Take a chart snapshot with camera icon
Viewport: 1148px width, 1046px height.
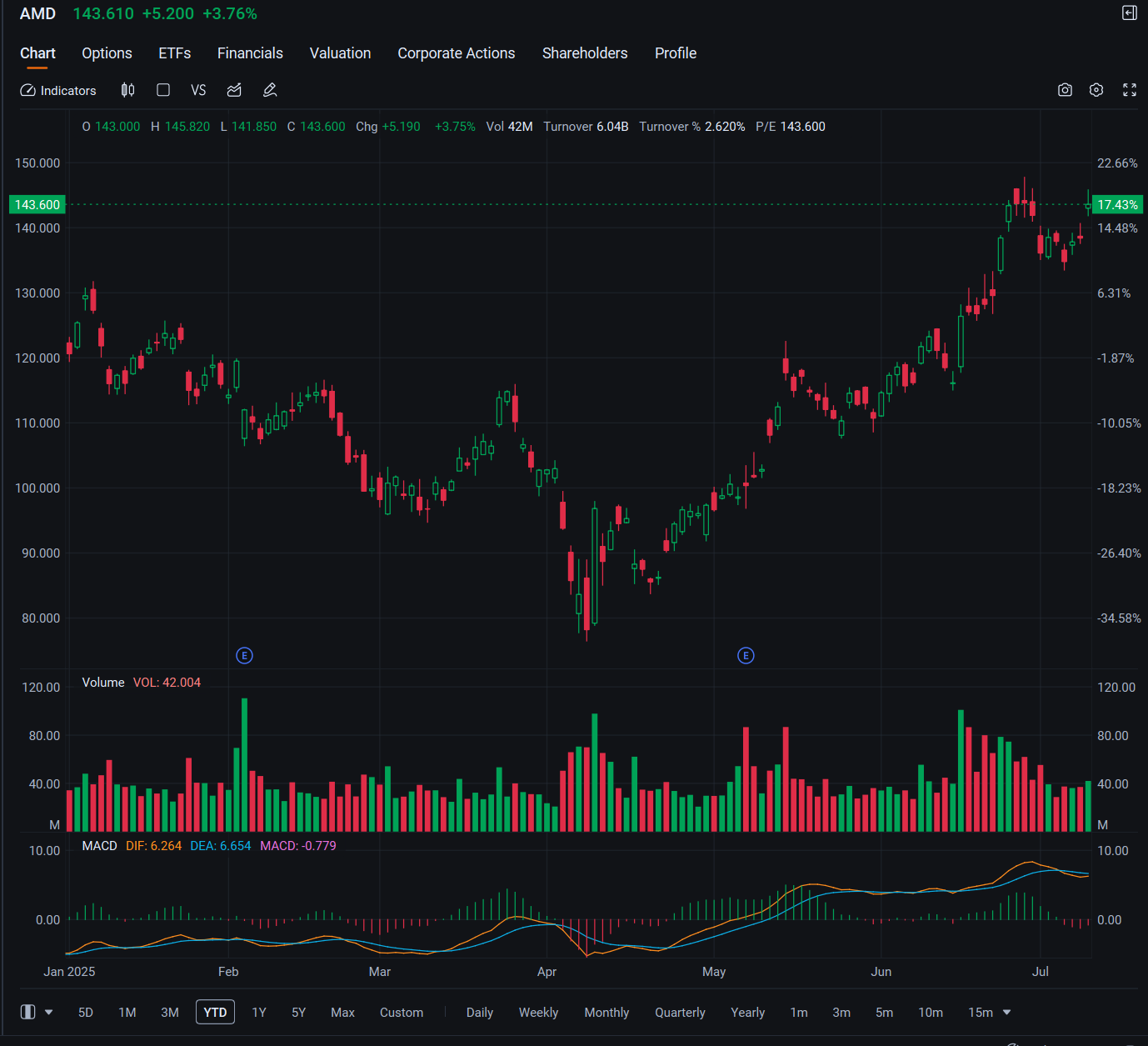tap(1065, 90)
